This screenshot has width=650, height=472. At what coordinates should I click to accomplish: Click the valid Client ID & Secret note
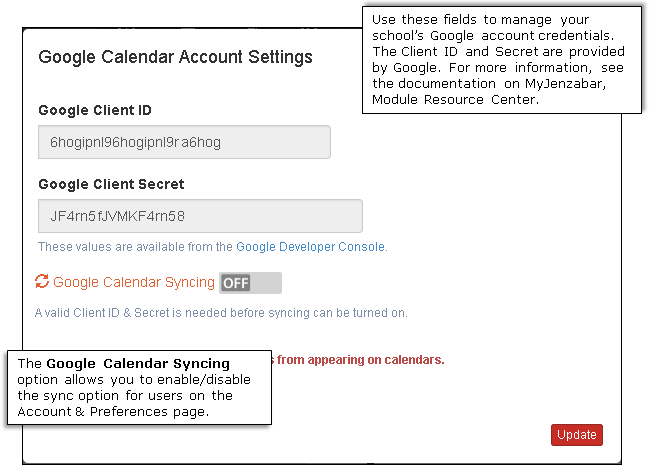pyautogui.click(x=221, y=313)
